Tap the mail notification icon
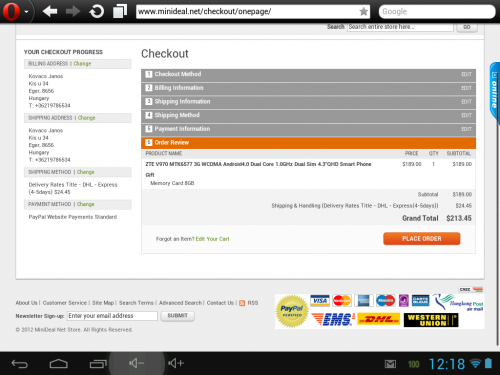The image size is (500, 375). (x=390, y=364)
